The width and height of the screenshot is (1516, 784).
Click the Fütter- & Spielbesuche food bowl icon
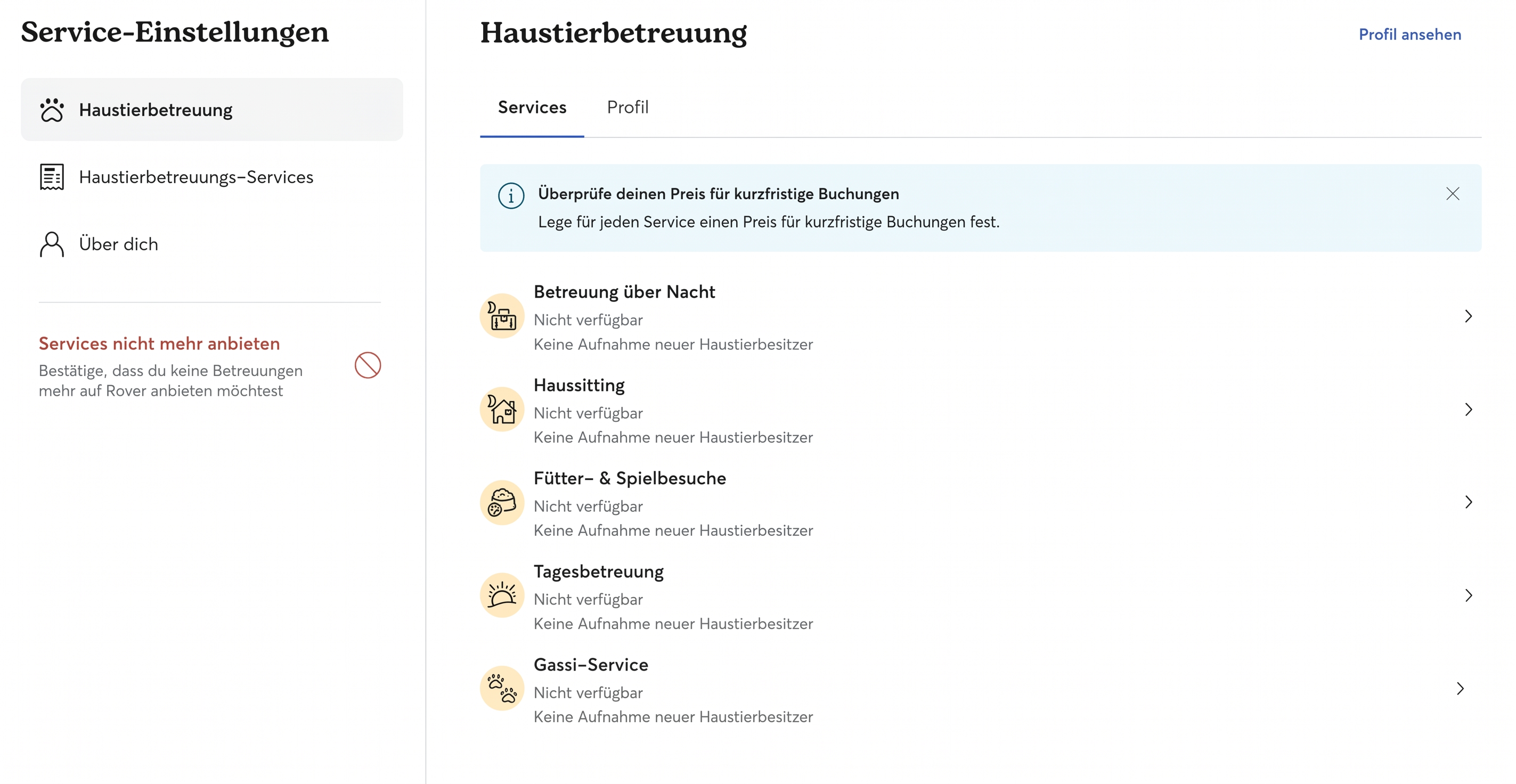[502, 503]
